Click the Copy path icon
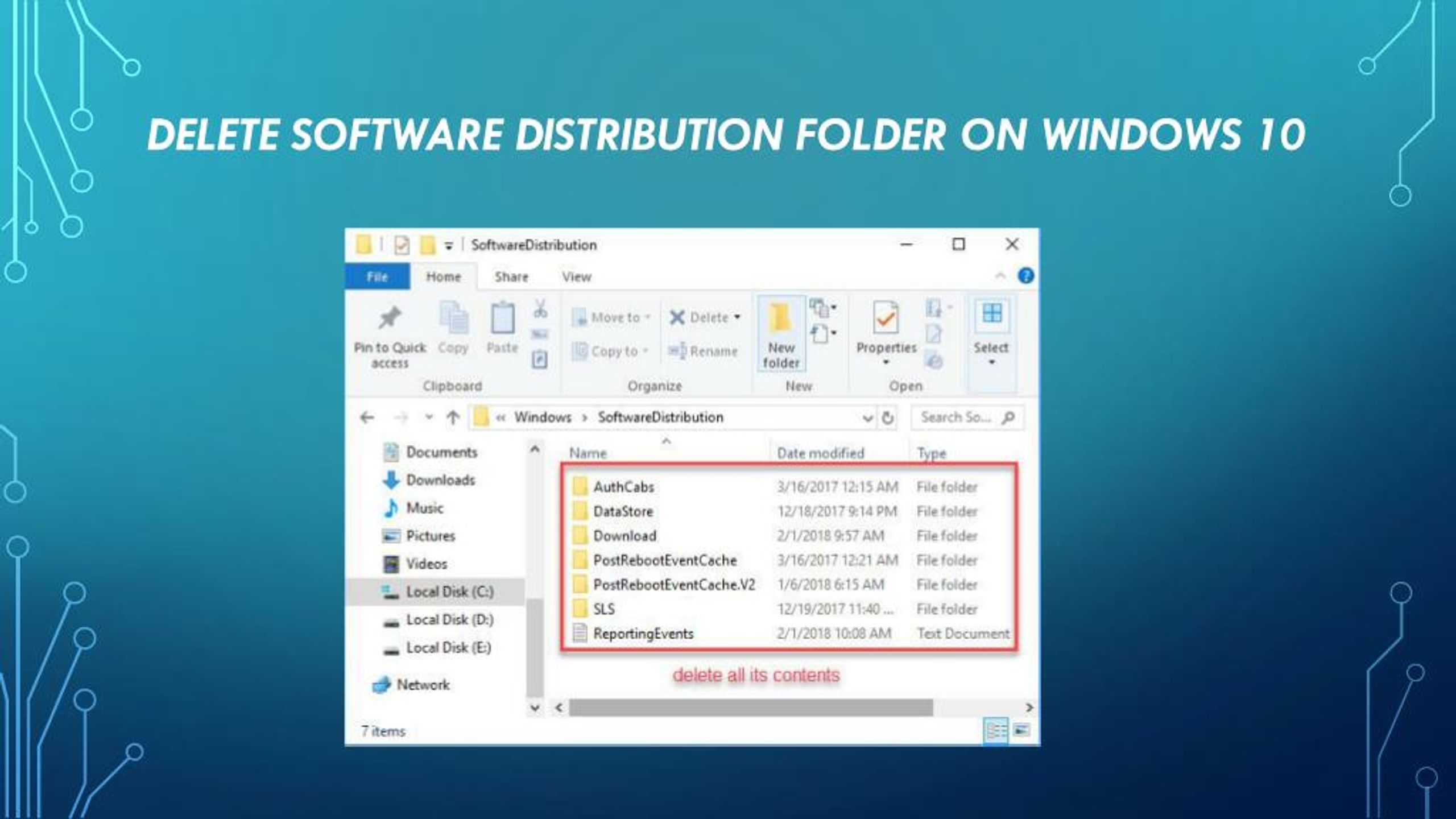The height and width of the screenshot is (819, 1456). (540, 334)
